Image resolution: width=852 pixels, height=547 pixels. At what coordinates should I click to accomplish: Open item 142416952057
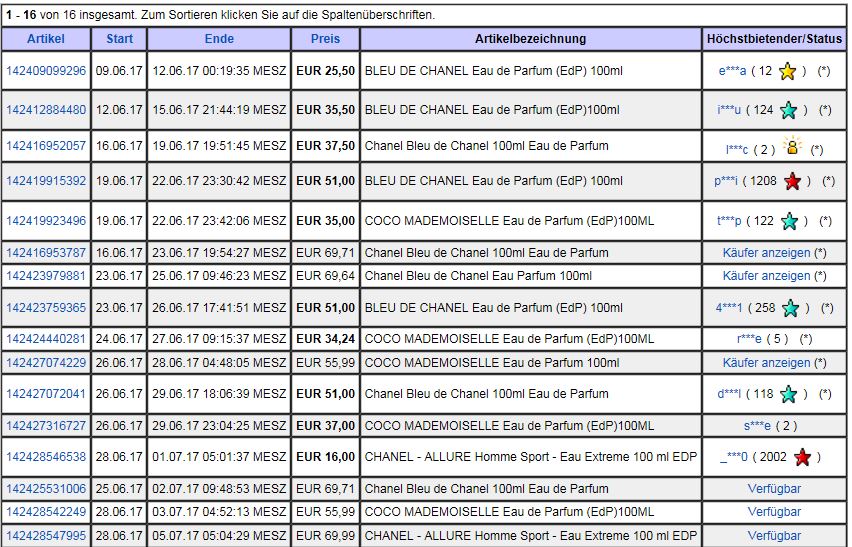46,146
